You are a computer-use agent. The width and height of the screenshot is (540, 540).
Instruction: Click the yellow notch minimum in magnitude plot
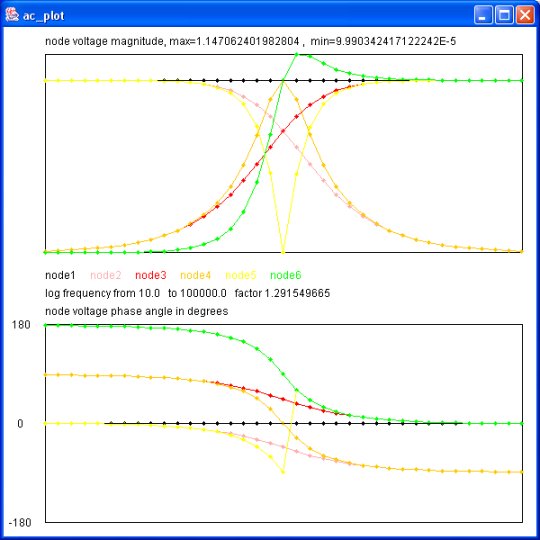click(283, 252)
